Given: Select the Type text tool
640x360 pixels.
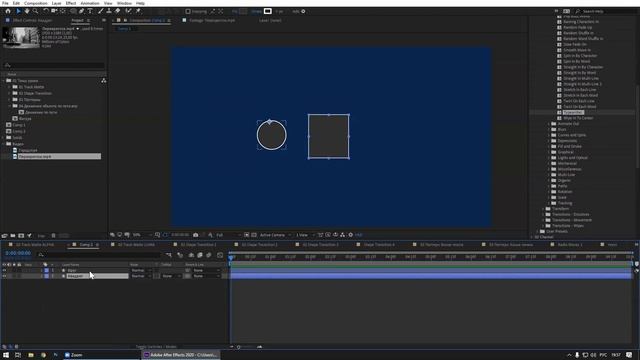Looking at the screenshot, I should click(x=90, y=11).
